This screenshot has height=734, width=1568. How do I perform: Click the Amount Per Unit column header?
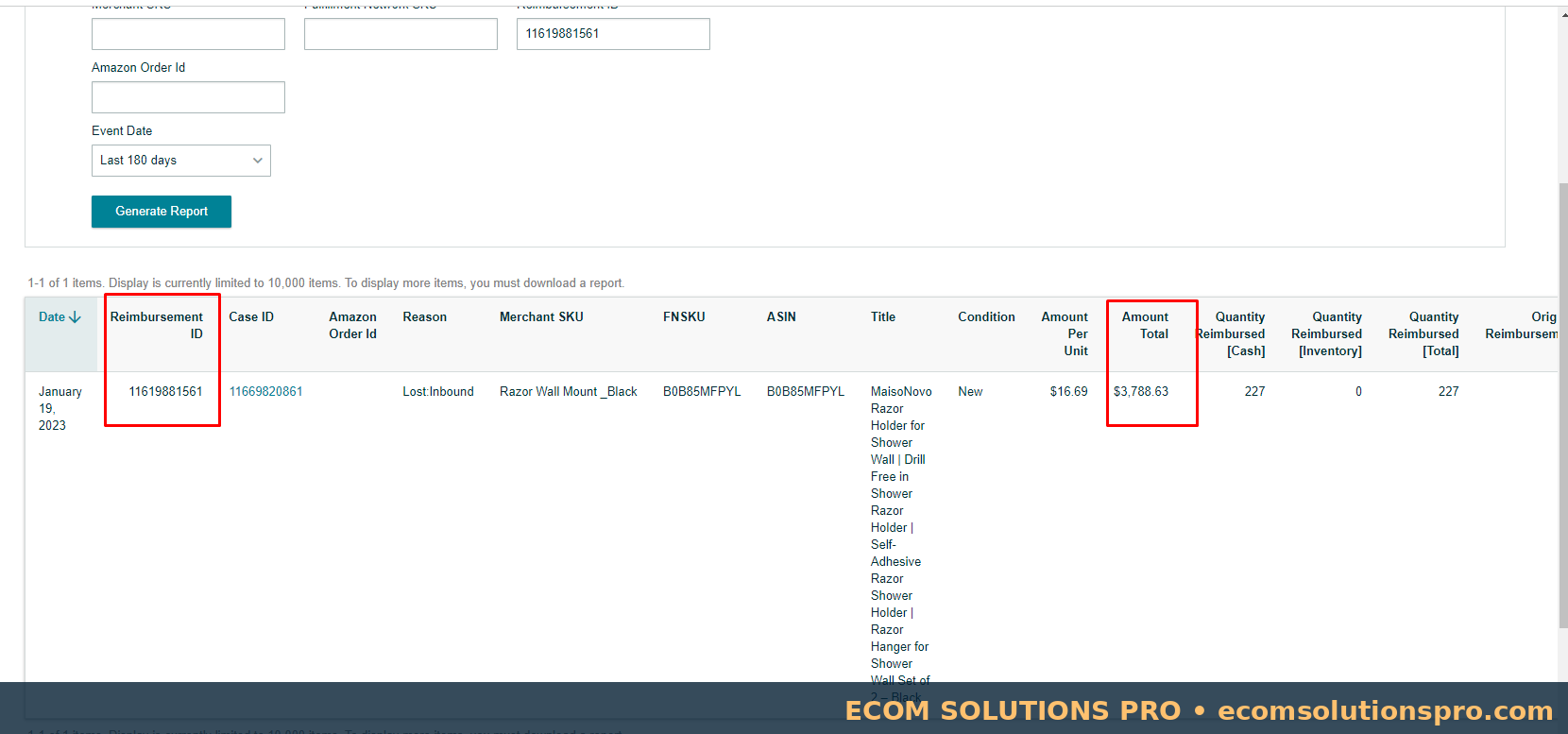(x=1065, y=333)
